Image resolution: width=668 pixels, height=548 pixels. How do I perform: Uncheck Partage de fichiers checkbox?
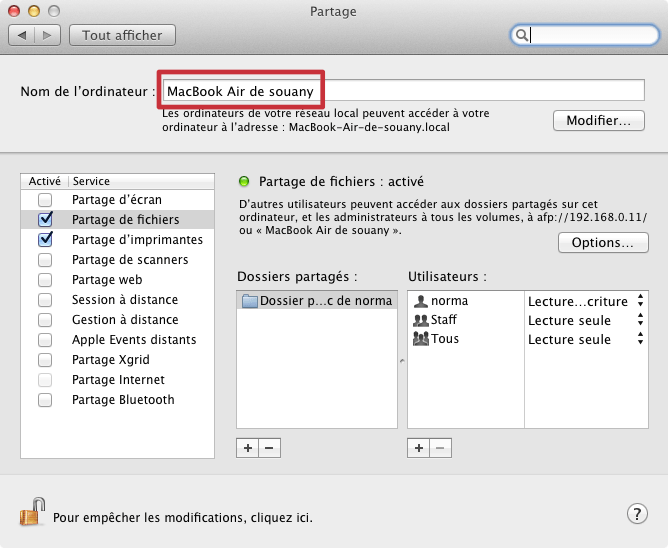click(45, 219)
